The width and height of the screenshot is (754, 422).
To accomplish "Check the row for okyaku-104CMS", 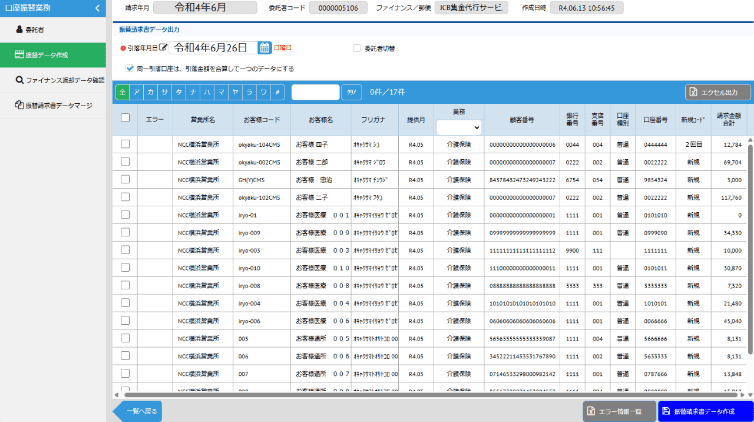I will click(126, 144).
